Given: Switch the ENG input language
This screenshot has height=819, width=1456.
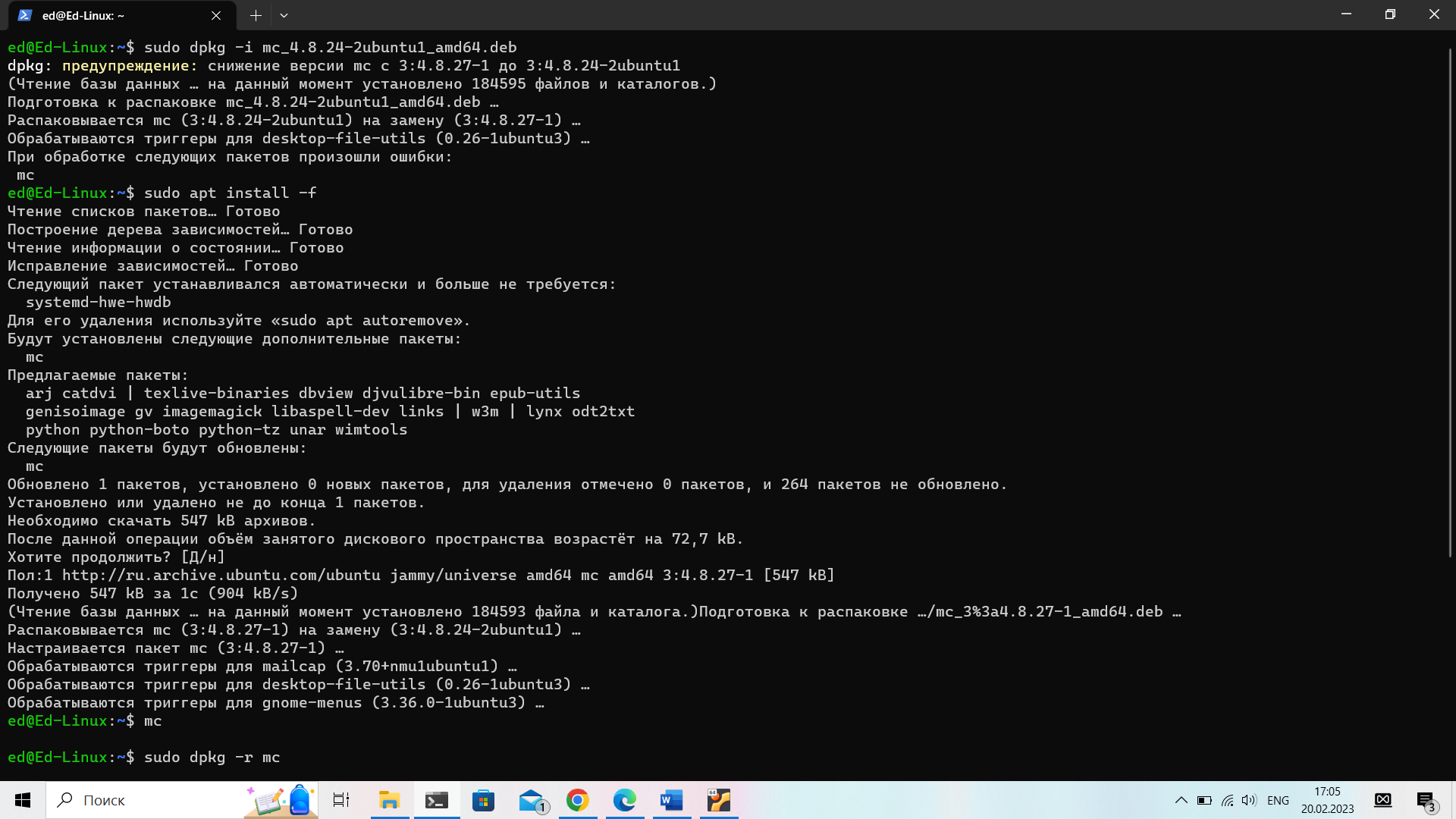Looking at the screenshot, I should click(1278, 800).
